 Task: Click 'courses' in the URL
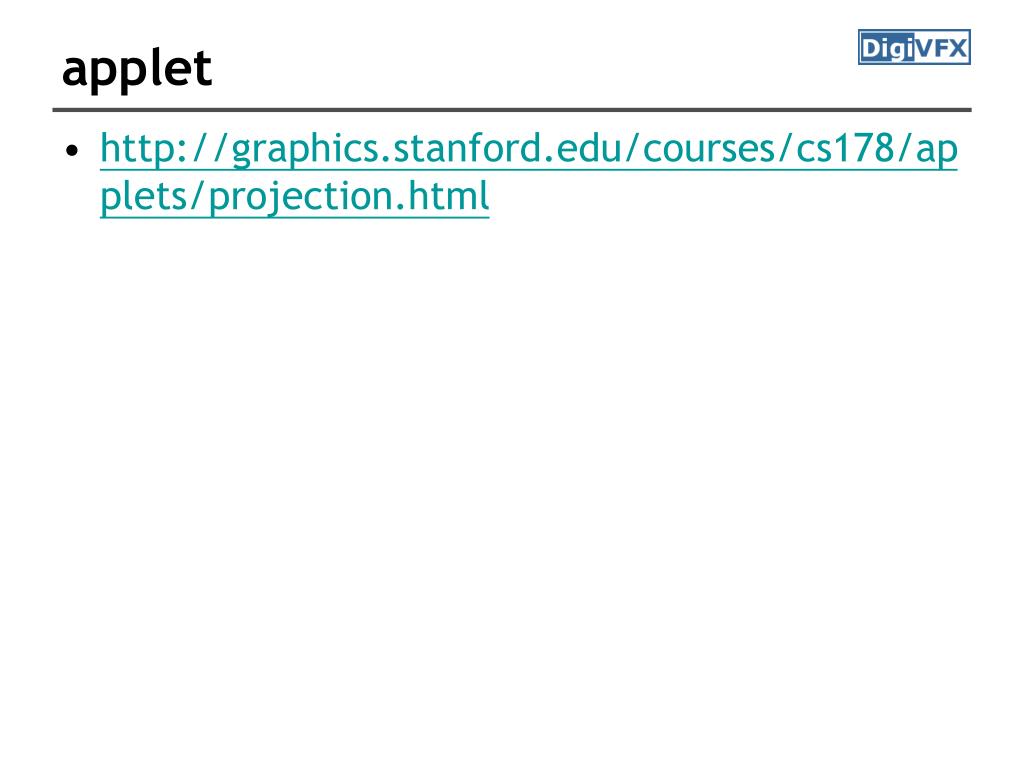point(709,149)
